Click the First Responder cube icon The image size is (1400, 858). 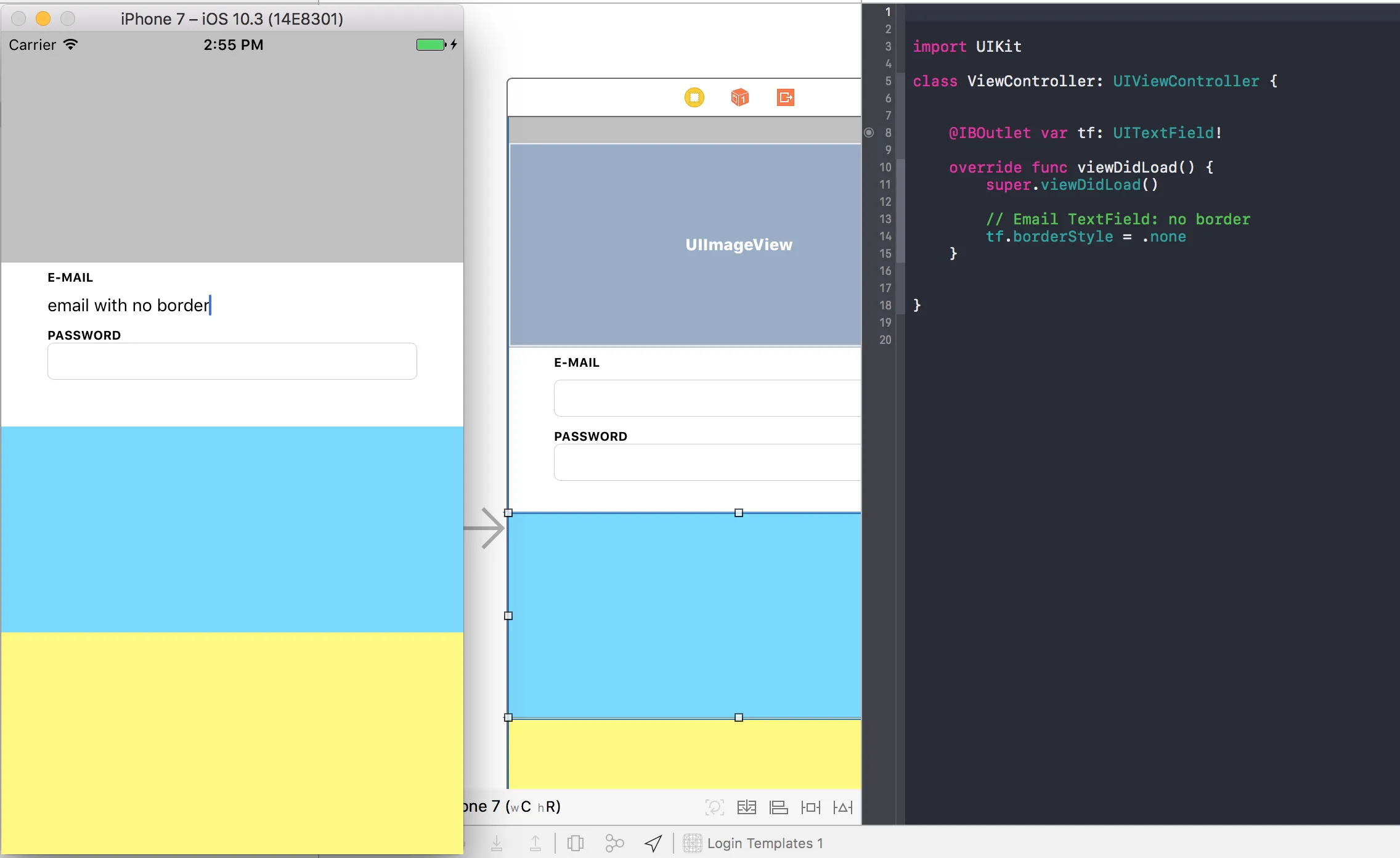(x=739, y=97)
